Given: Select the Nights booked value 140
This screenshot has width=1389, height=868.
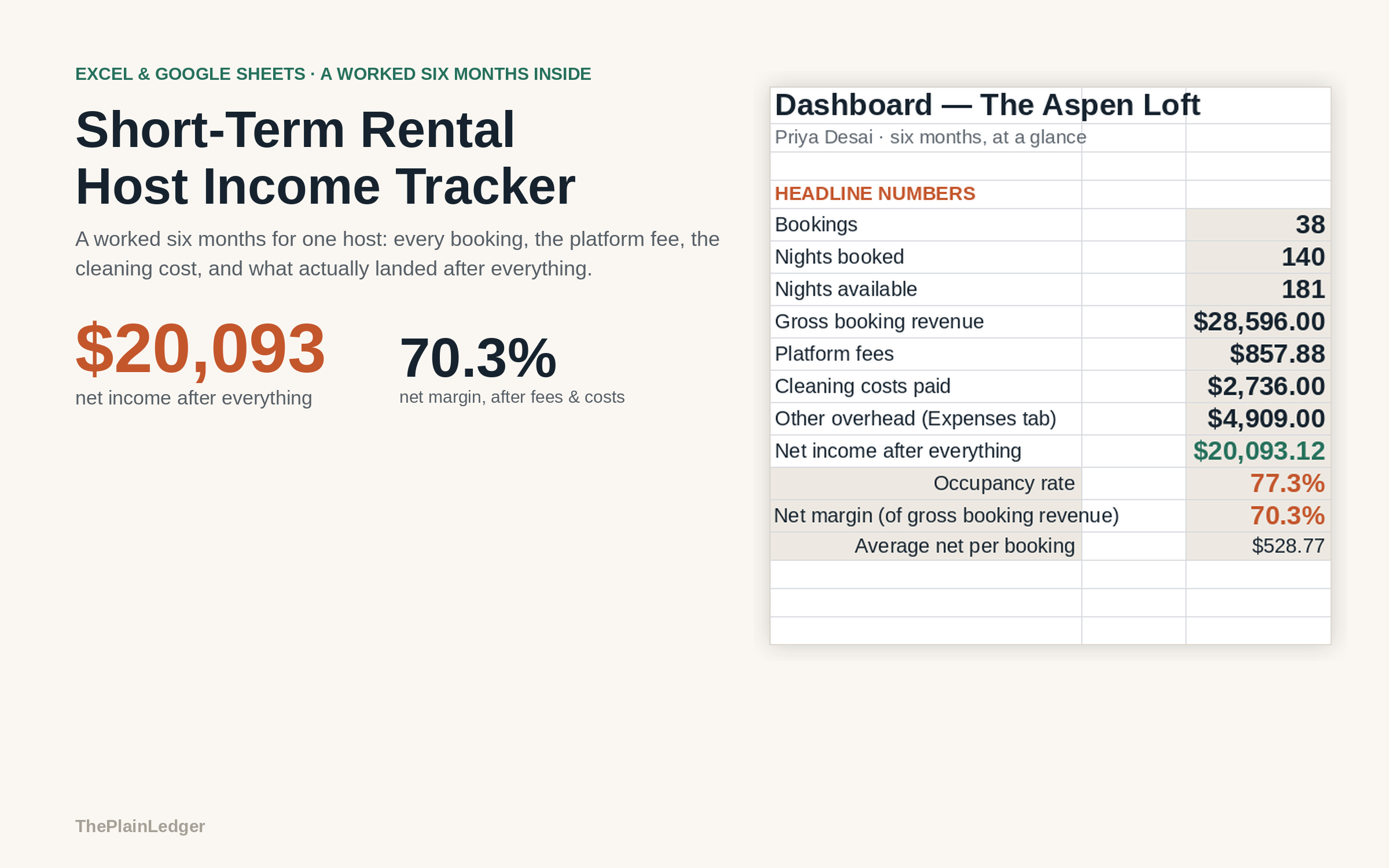Looking at the screenshot, I should pyautogui.click(x=1258, y=257).
